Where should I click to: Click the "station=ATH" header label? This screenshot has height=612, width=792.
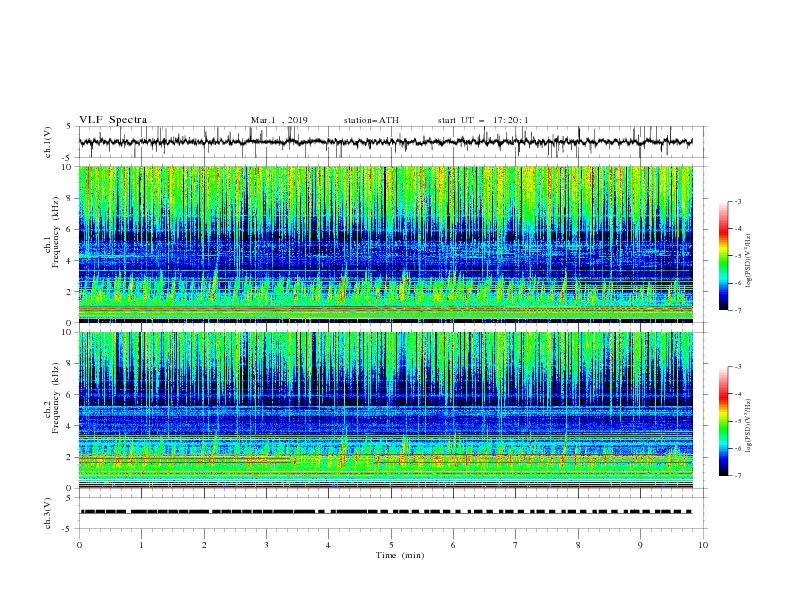point(371,120)
